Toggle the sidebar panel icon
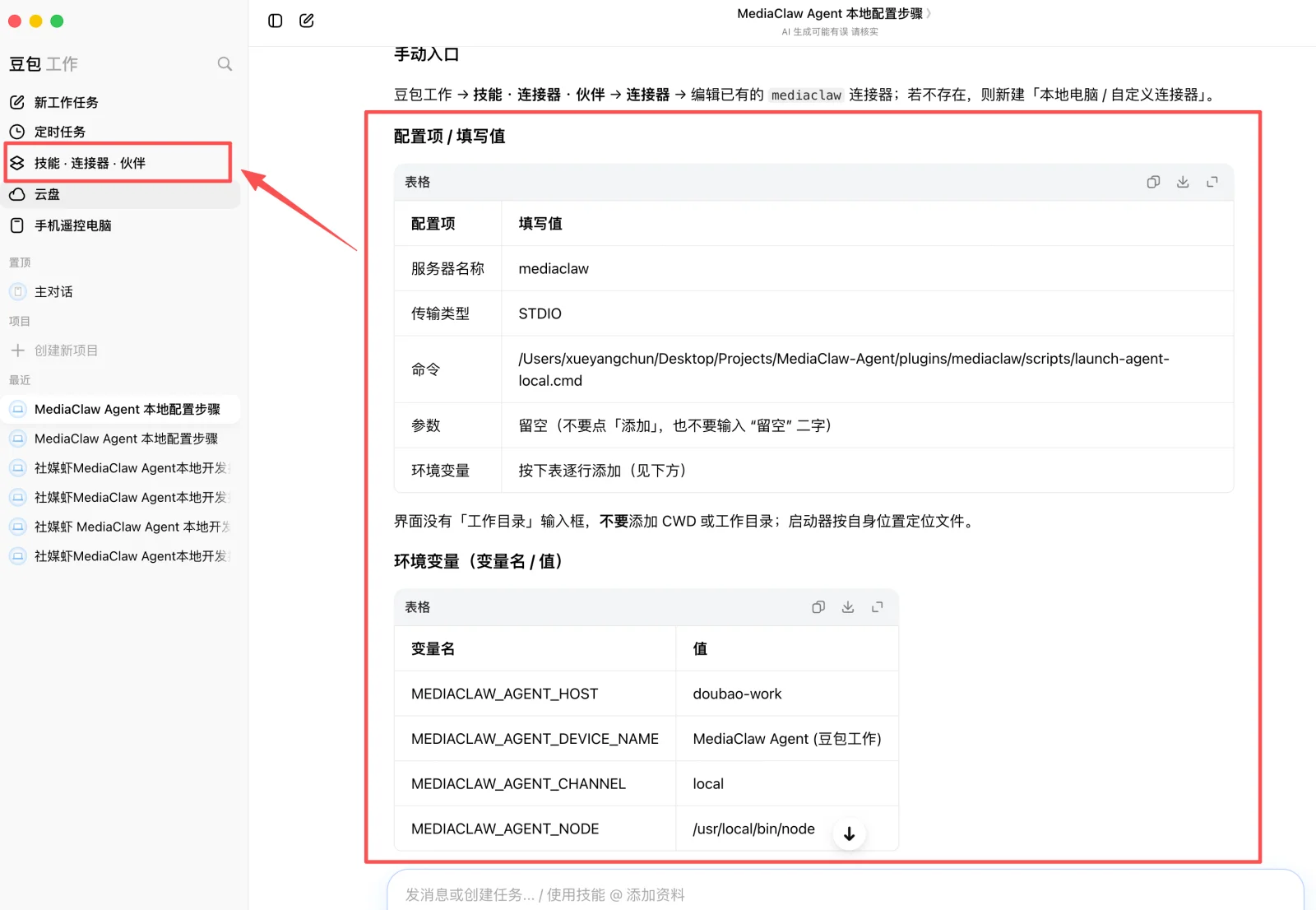This screenshot has height=910, width=1316. (x=276, y=21)
